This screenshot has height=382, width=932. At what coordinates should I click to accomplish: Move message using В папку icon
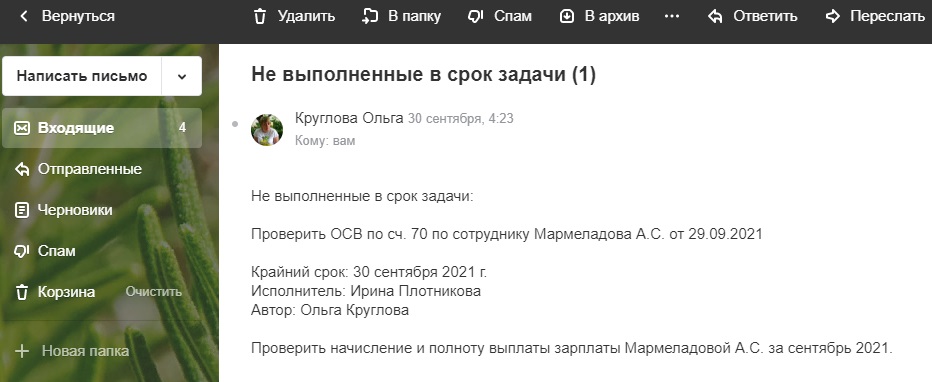pos(370,17)
